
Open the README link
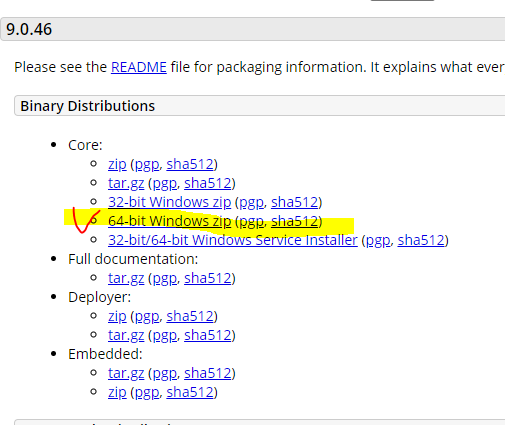[139, 67]
